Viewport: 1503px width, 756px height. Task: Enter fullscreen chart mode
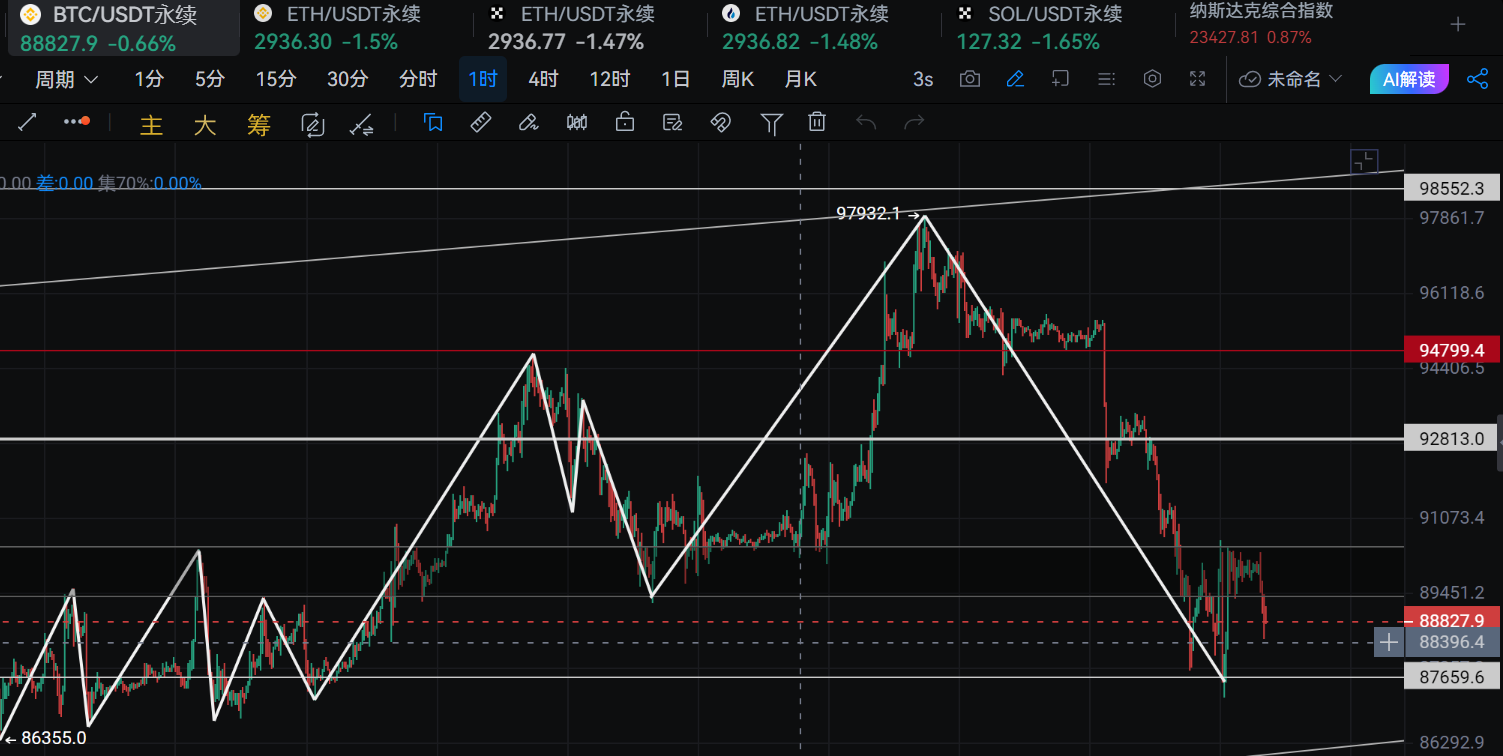[x=1197, y=79]
